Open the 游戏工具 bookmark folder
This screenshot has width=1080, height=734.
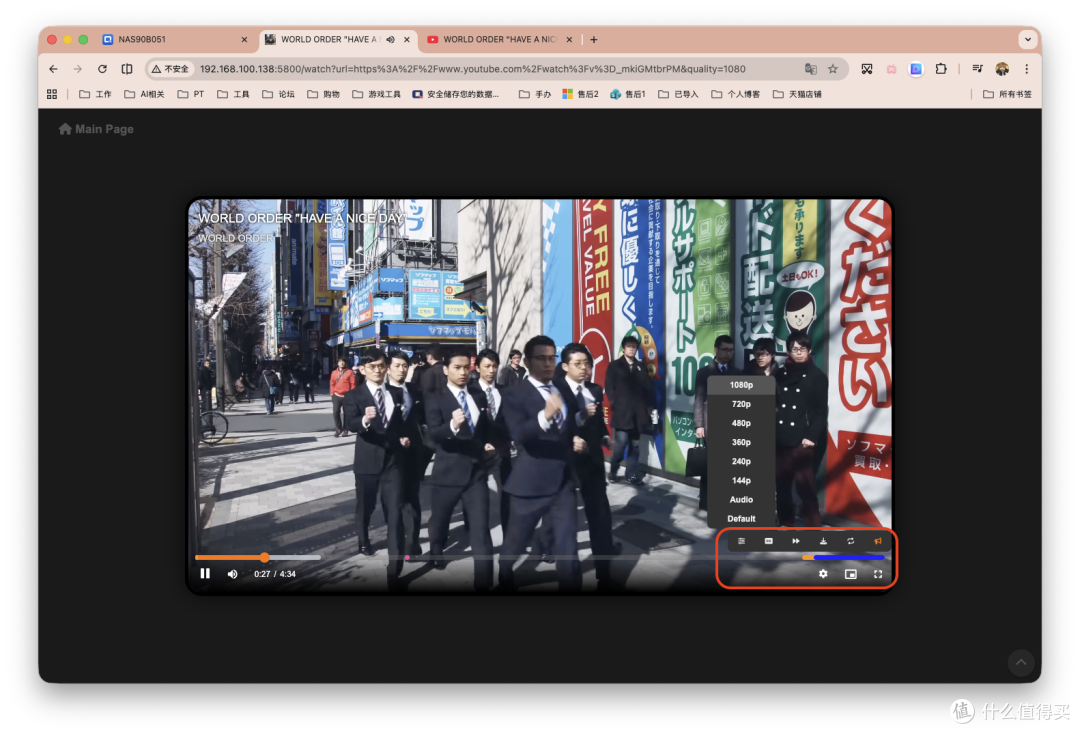376,94
